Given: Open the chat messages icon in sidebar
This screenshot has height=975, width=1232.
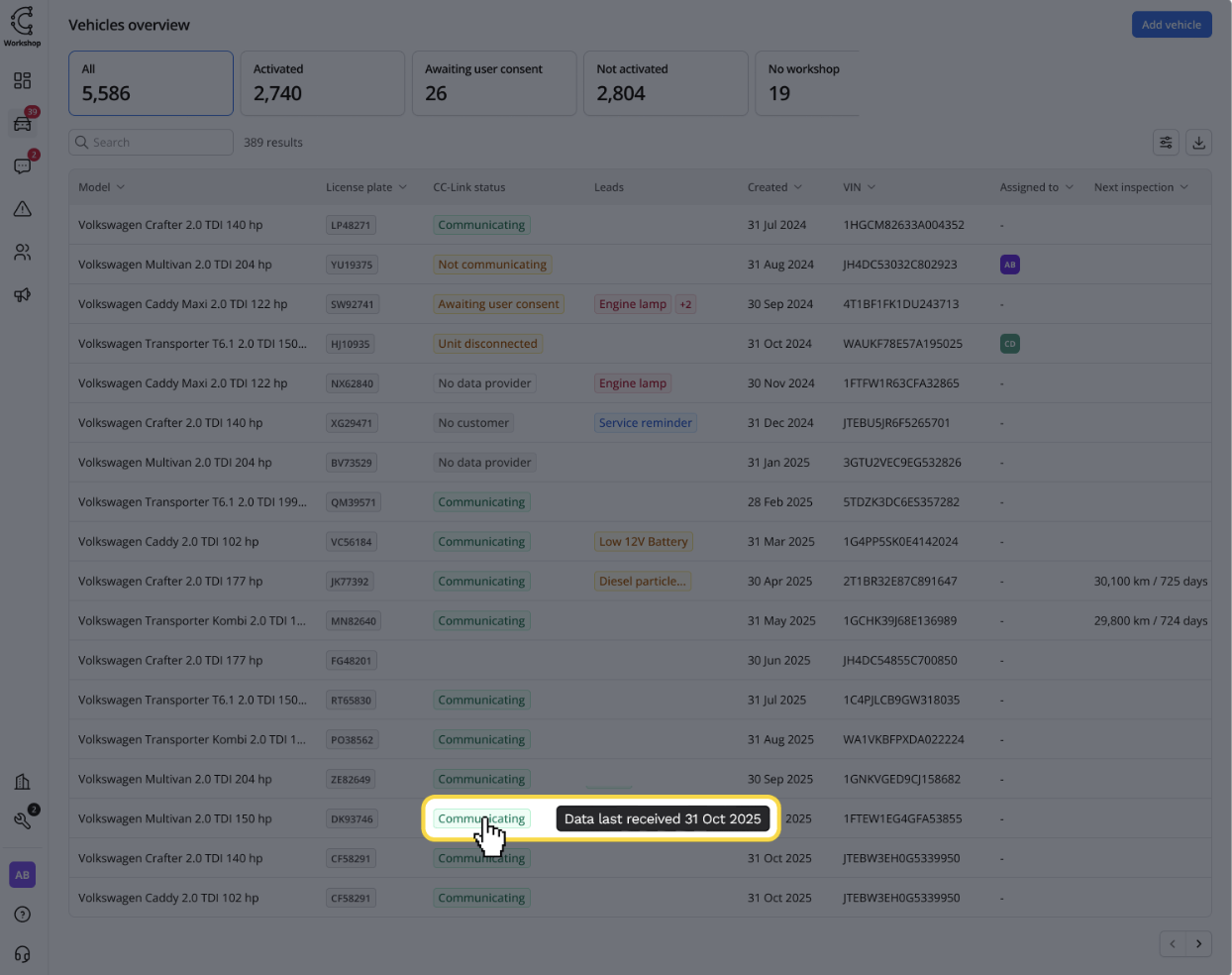Looking at the screenshot, I should tap(22, 166).
